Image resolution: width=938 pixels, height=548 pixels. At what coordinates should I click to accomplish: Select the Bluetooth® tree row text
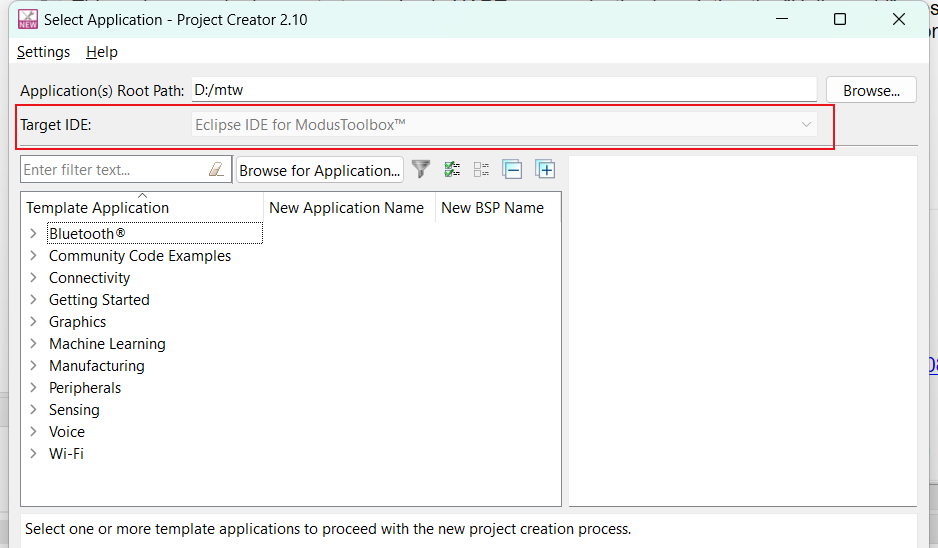(x=87, y=233)
